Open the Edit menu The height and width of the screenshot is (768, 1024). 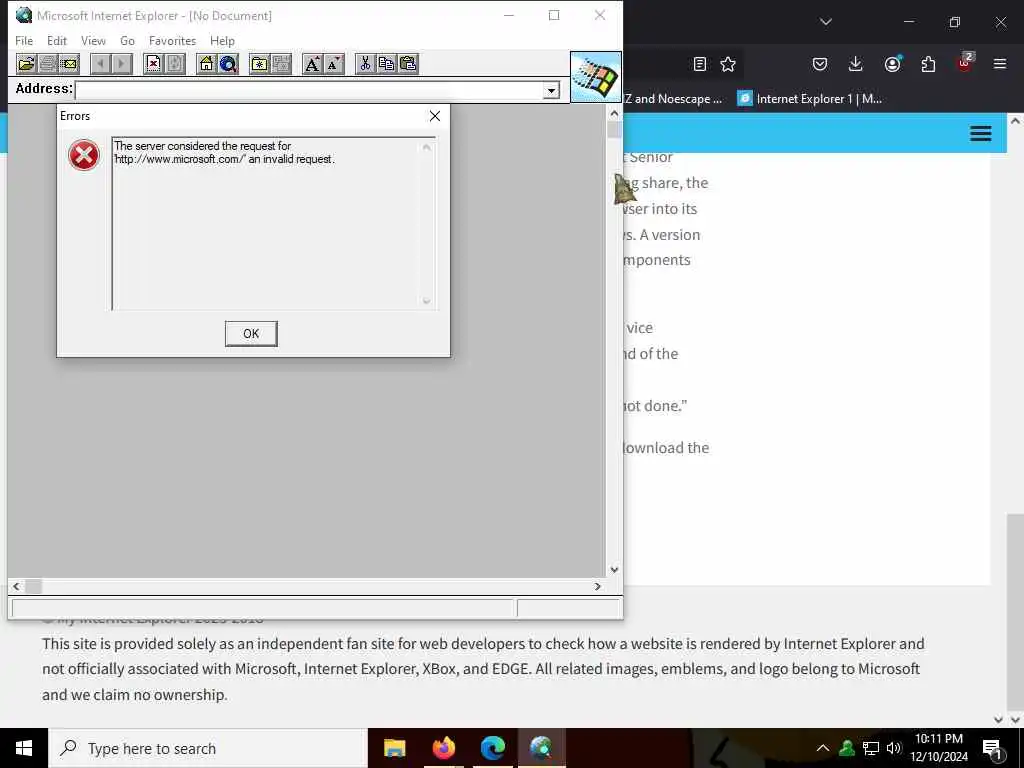(x=57, y=40)
